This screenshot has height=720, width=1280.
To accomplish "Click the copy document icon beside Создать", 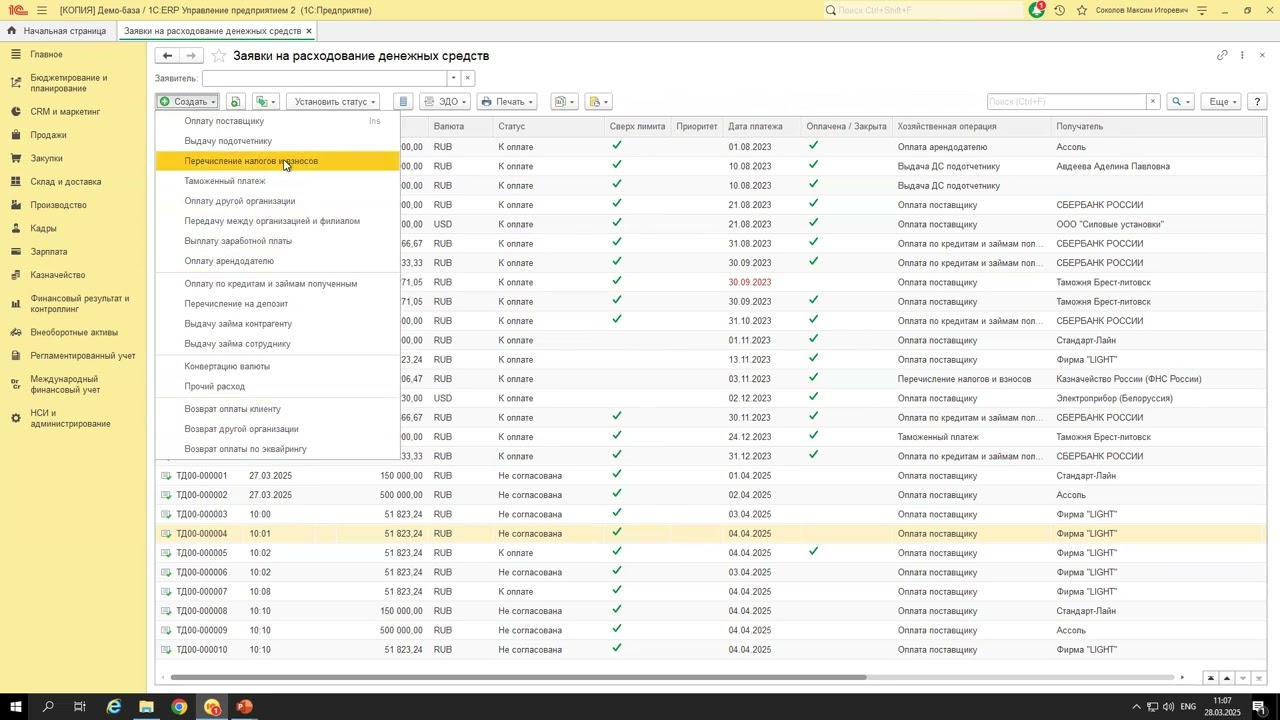I will (x=235, y=102).
